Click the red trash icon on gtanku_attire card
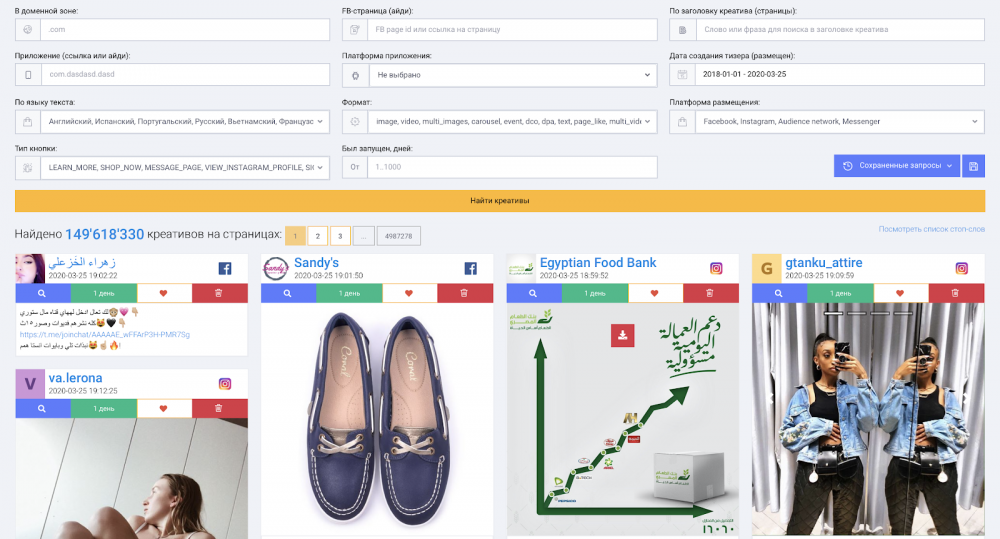Screen dimensions: 1000x539 pyautogui.click(x=957, y=293)
